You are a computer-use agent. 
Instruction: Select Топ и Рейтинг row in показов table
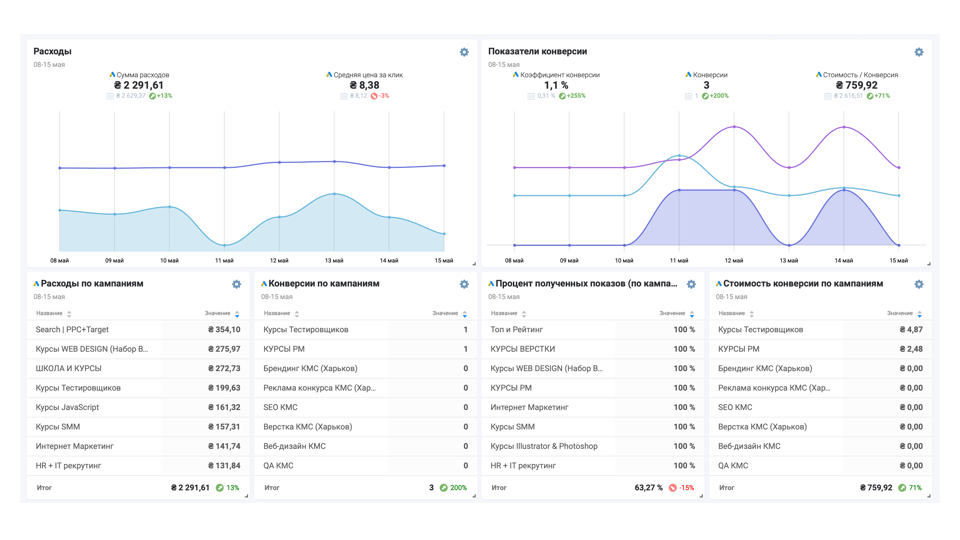pyautogui.click(x=592, y=330)
